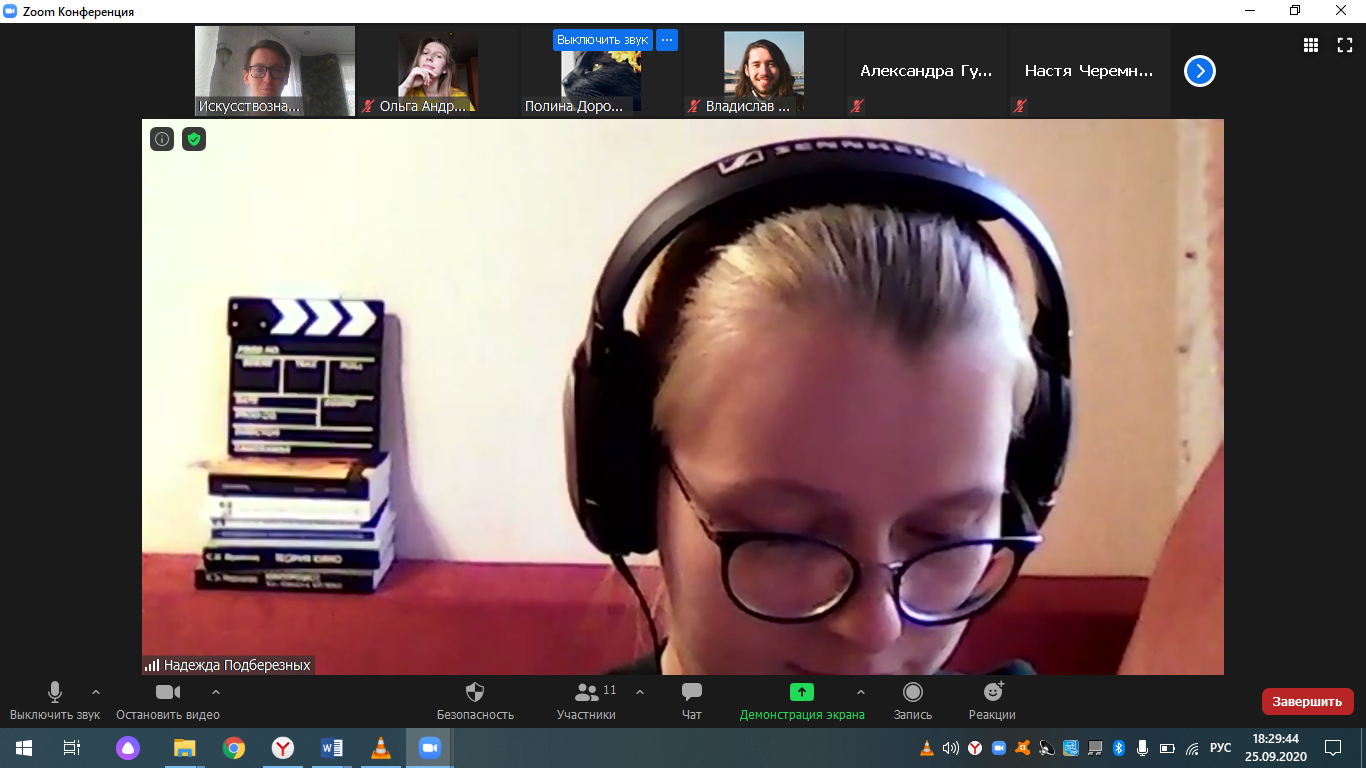The image size is (1366, 768).
Task: Select Искусствозна... participant thumbnail
Action: click(x=275, y=71)
